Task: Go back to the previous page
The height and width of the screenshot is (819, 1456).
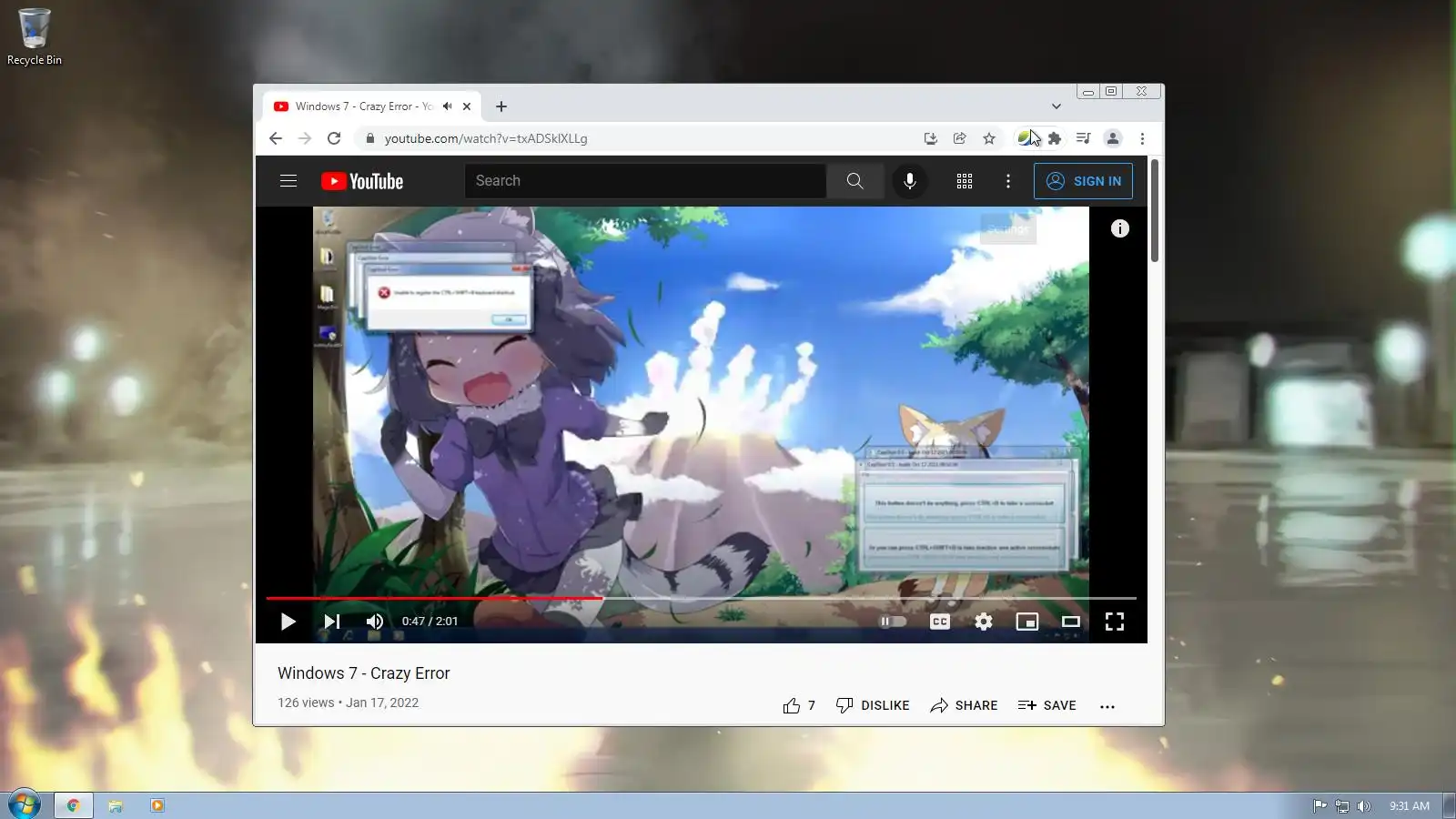Action: pos(276,138)
